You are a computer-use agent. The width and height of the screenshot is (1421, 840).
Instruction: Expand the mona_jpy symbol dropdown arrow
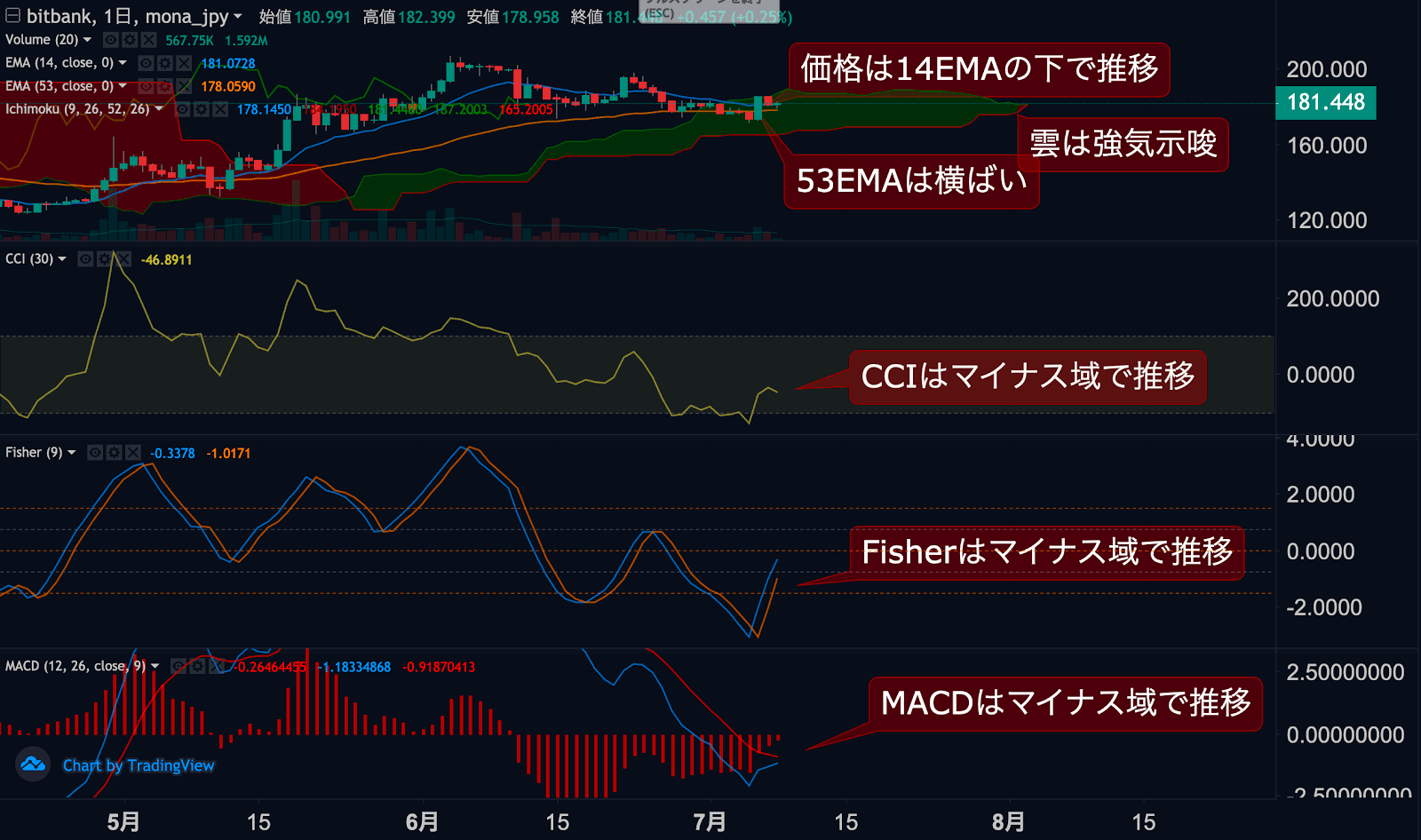[238, 17]
